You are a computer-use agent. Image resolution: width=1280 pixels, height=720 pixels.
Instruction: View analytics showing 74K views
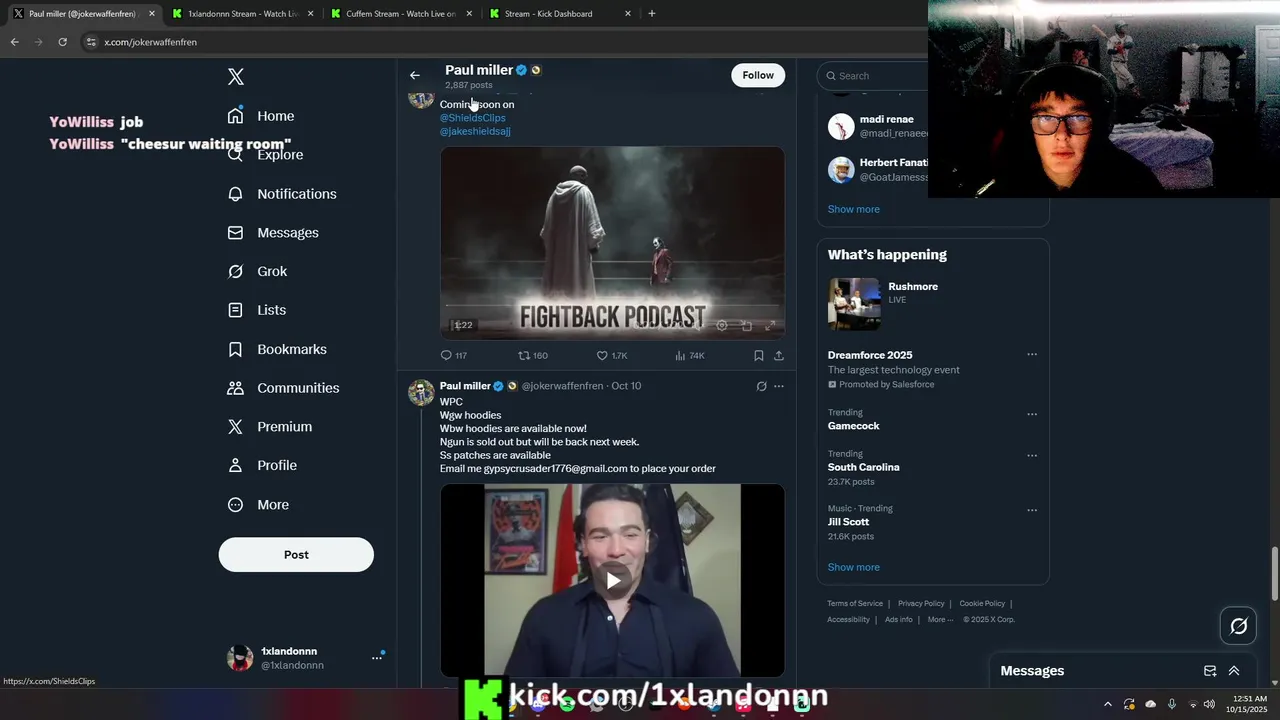pyautogui.click(x=690, y=356)
